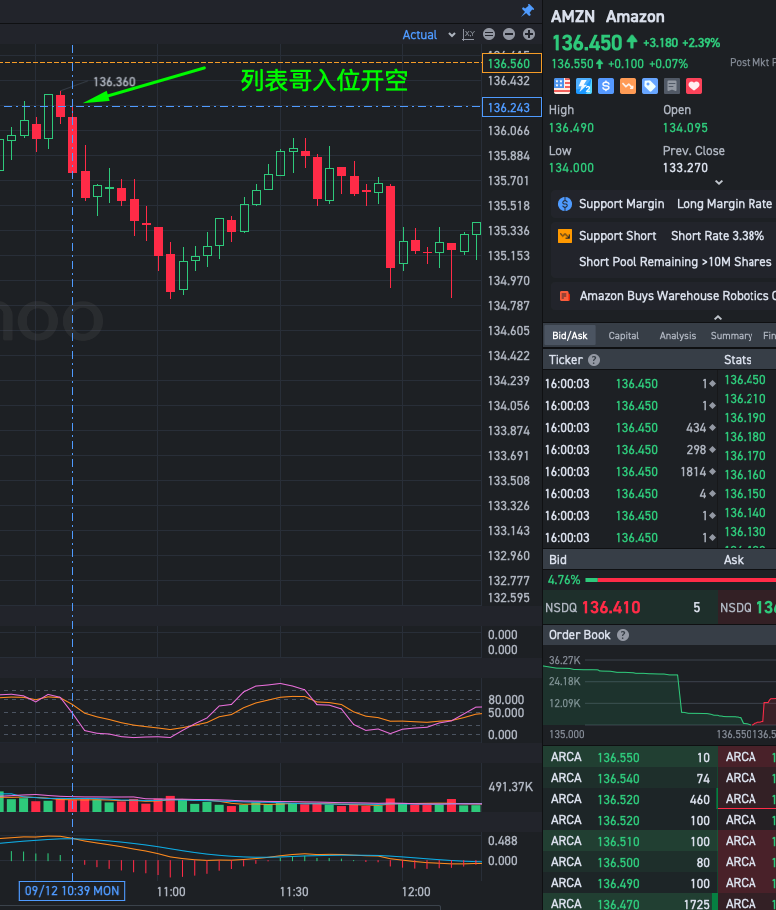Viewport: 776px width, 910px height.
Task: Click the US flag market icon
Action: (x=562, y=86)
